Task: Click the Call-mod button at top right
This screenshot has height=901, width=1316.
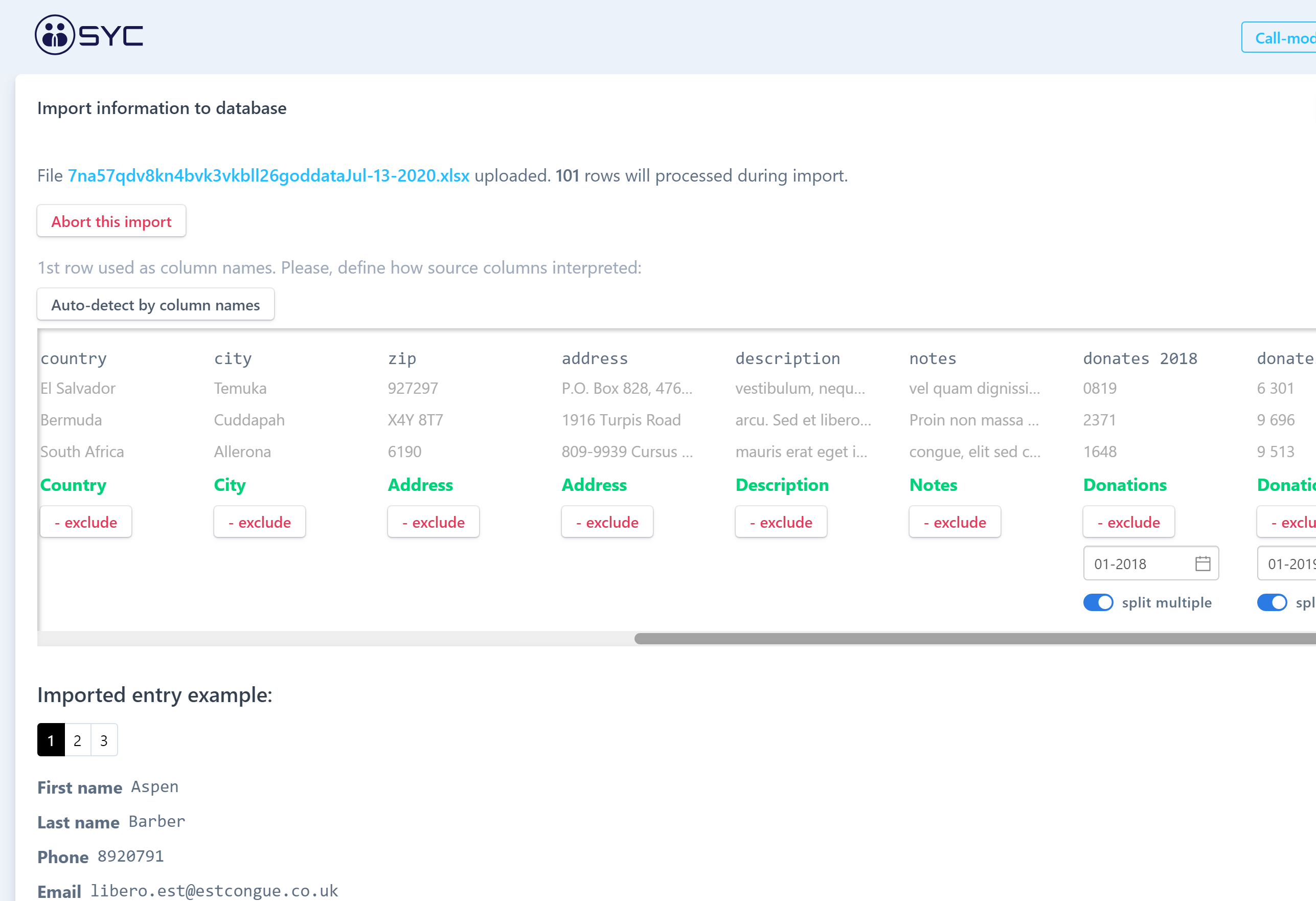Action: tap(1291, 37)
